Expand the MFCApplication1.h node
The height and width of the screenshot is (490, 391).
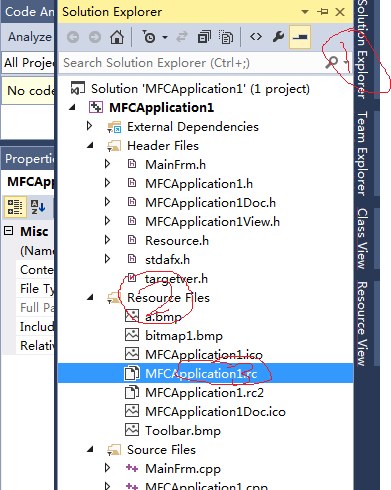pos(107,183)
